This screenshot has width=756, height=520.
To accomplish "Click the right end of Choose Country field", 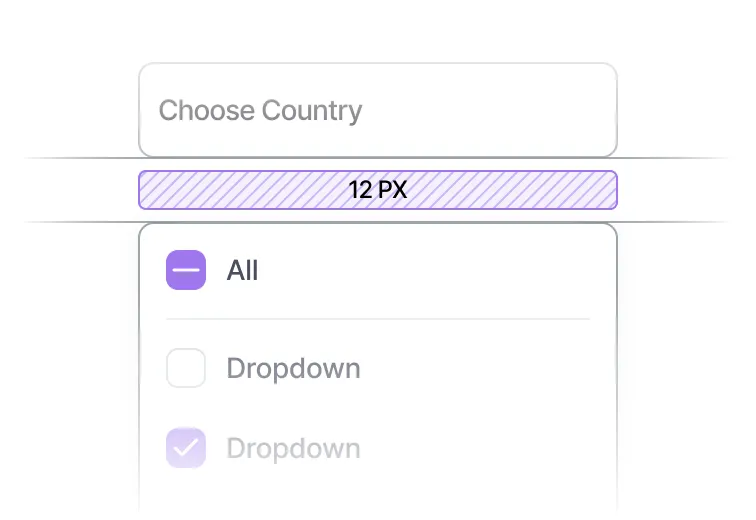I will [590, 110].
